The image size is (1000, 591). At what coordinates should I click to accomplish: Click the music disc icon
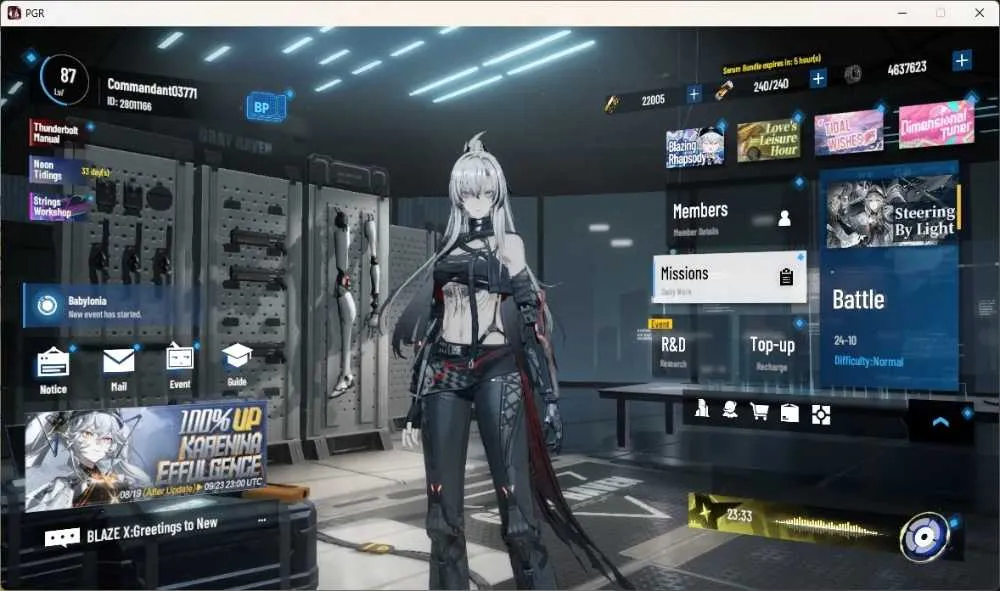pos(924,537)
